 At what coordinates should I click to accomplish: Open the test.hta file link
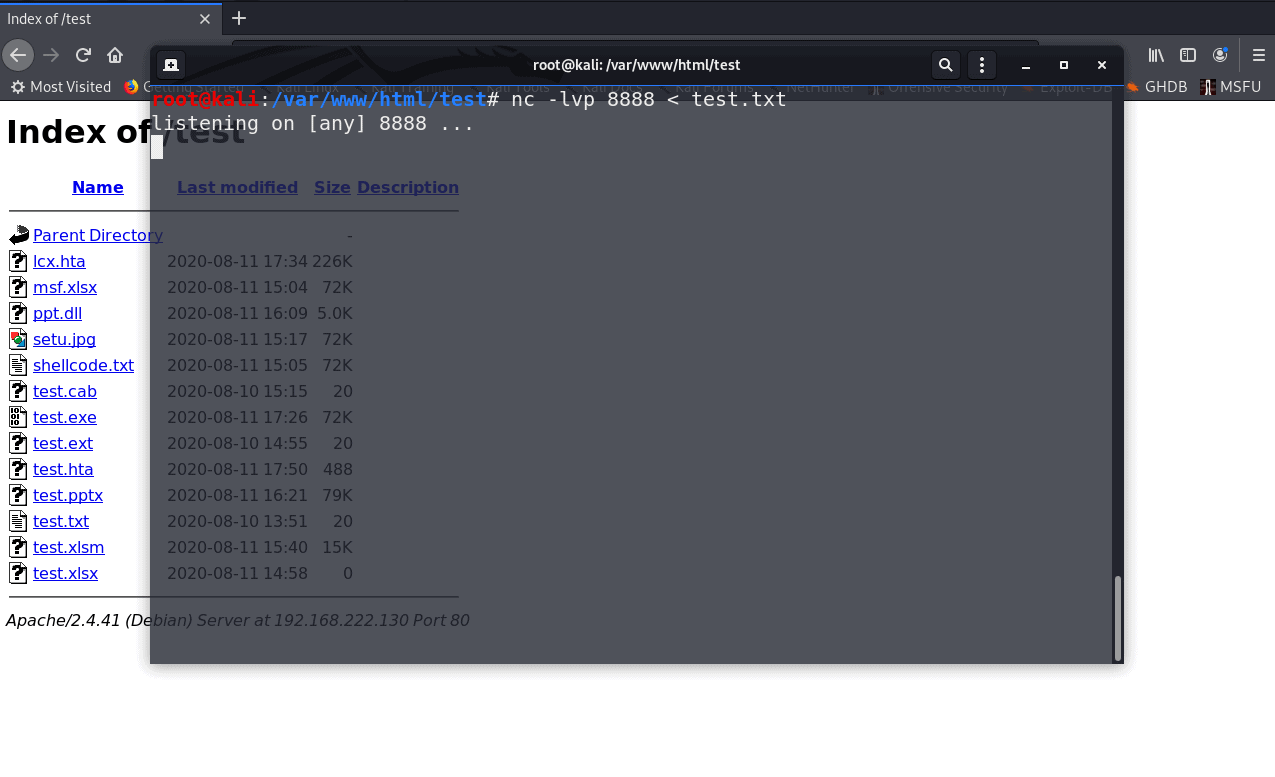63,469
